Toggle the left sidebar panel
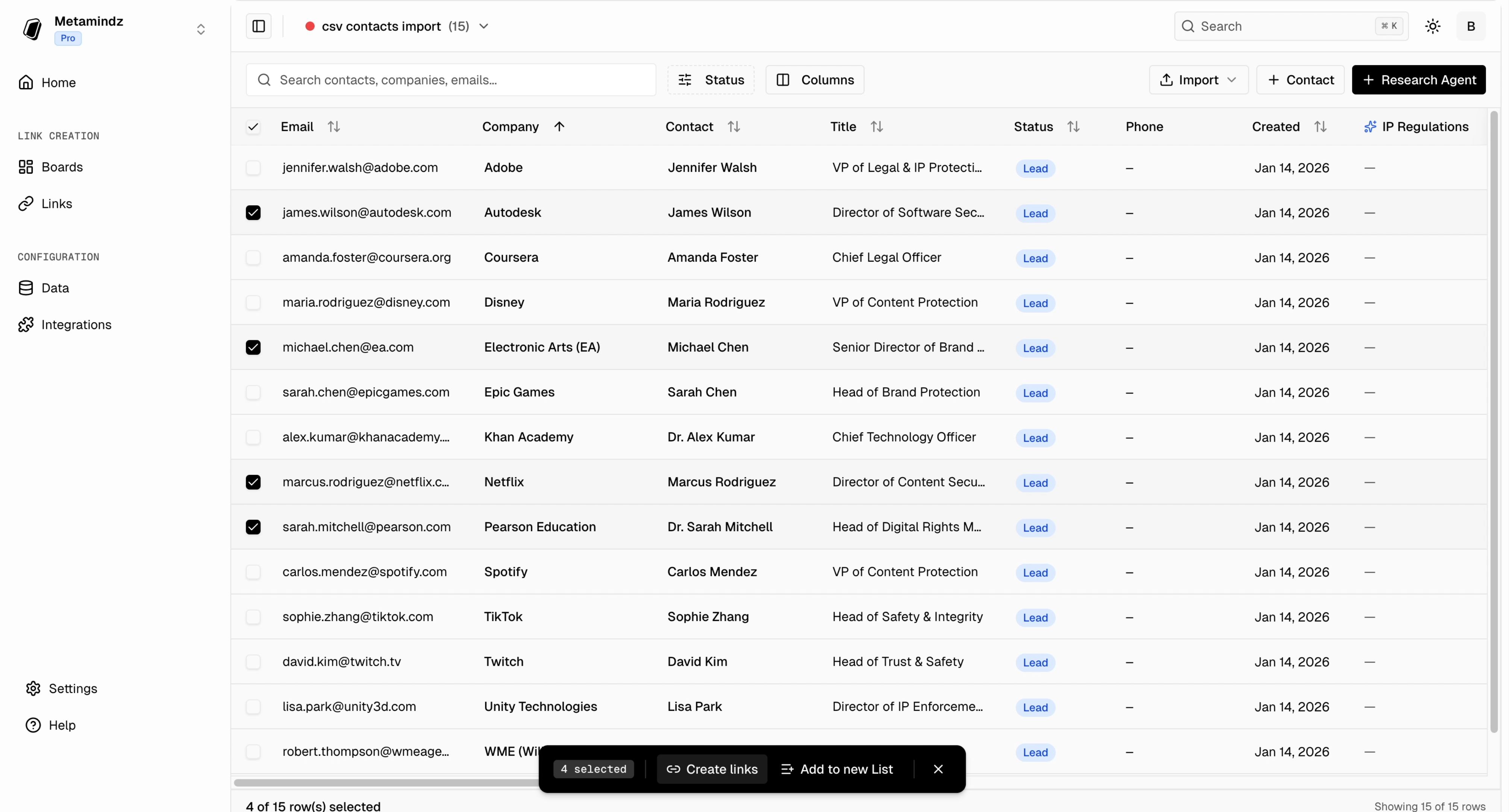The image size is (1509, 812). (258, 26)
